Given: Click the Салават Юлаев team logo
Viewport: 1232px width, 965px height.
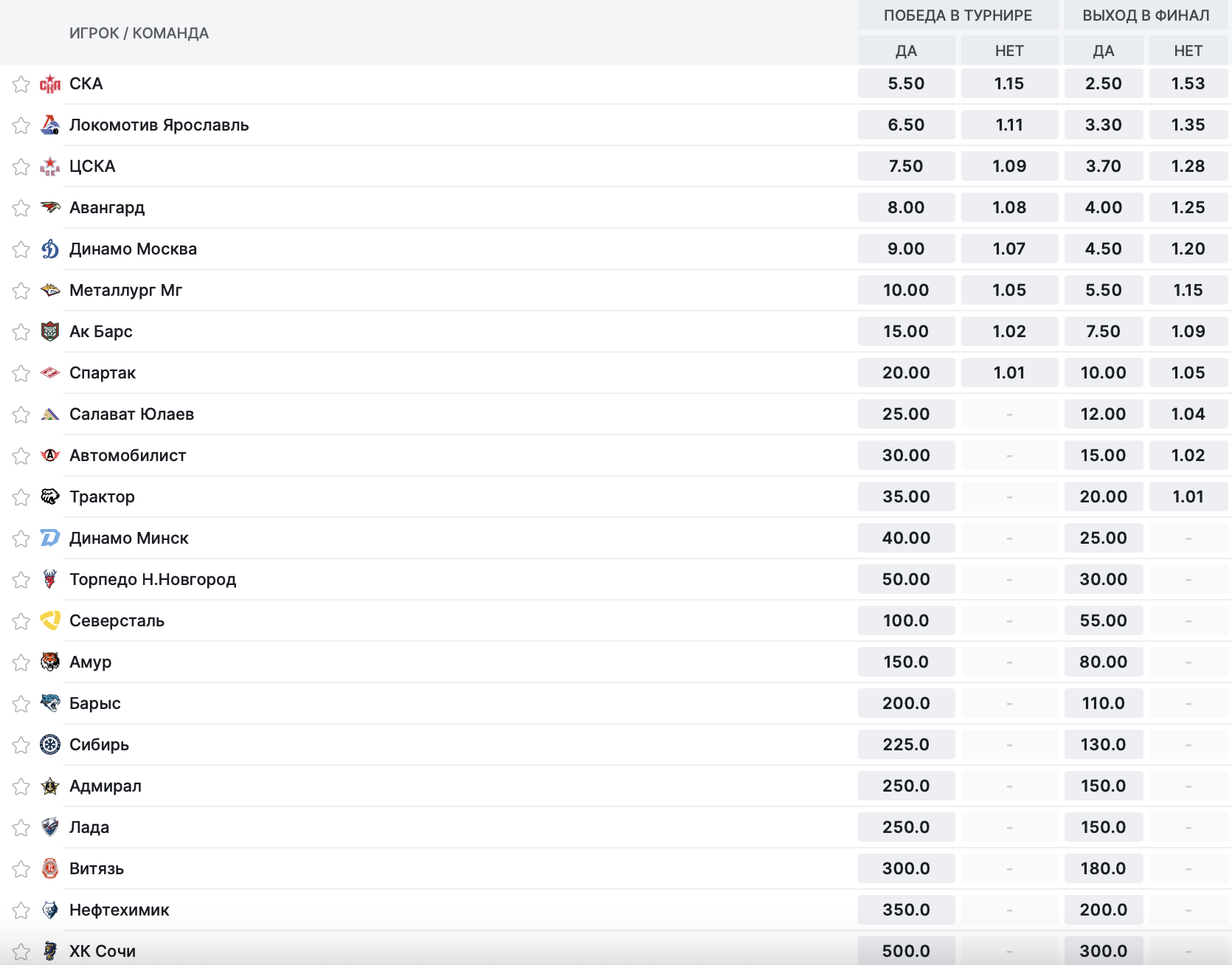Looking at the screenshot, I should pos(50,415).
